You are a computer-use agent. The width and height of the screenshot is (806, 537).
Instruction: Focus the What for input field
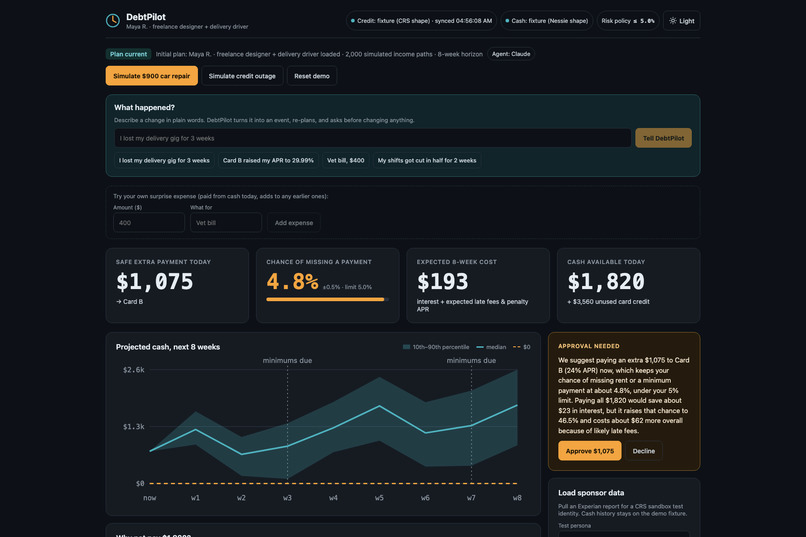(226, 223)
